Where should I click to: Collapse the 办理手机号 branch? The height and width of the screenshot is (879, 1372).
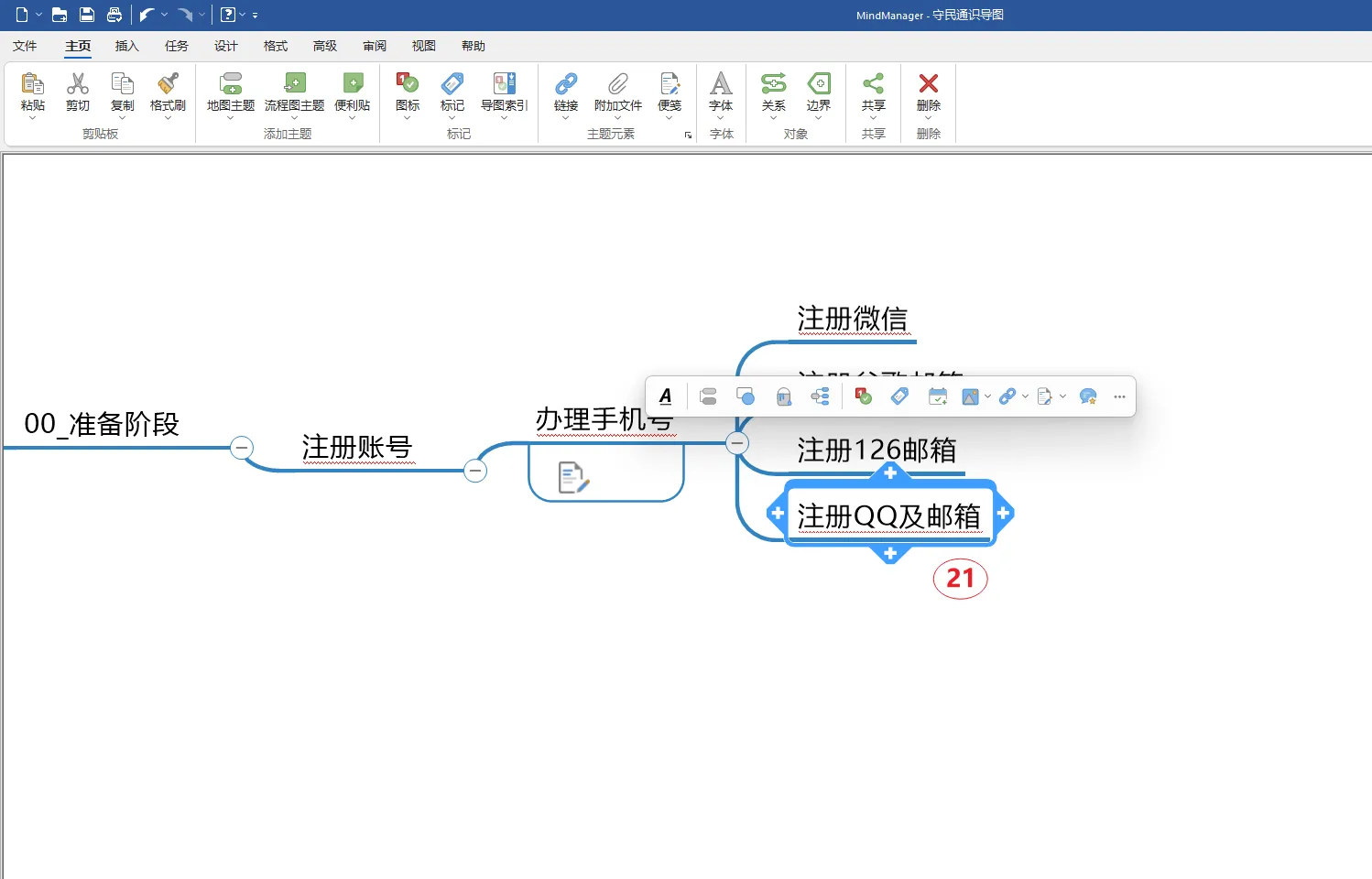[x=737, y=443]
